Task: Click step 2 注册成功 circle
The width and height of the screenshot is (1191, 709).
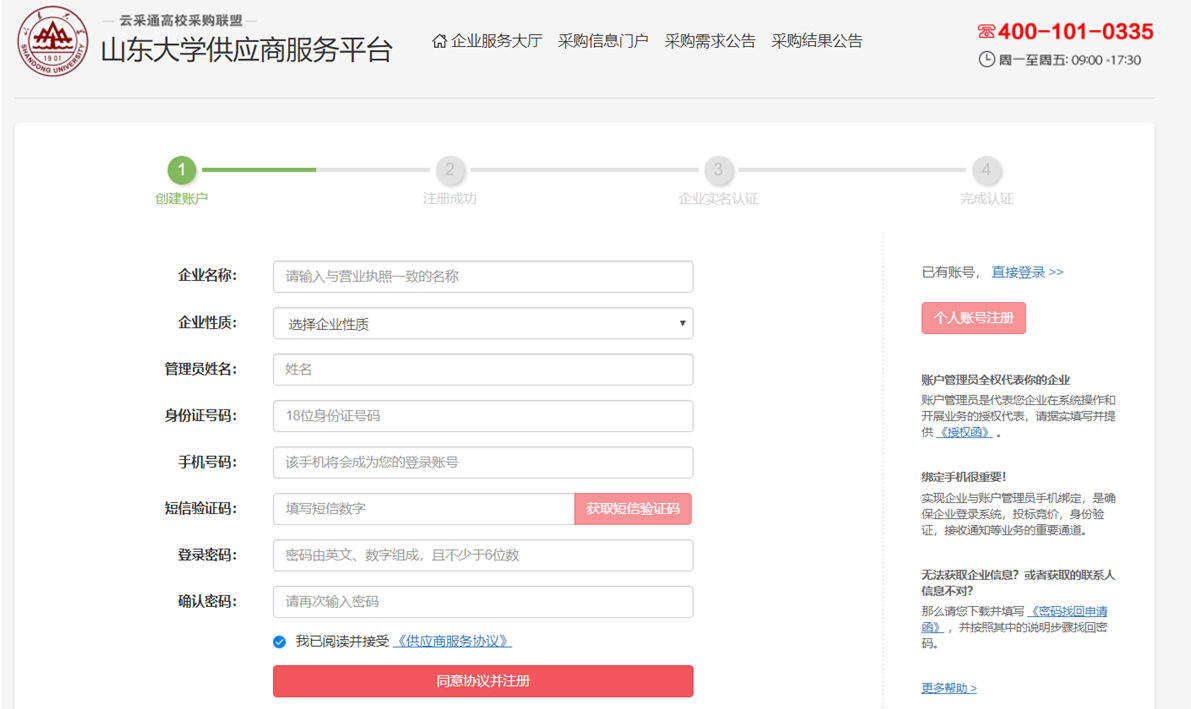Action: pyautogui.click(x=449, y=170)
